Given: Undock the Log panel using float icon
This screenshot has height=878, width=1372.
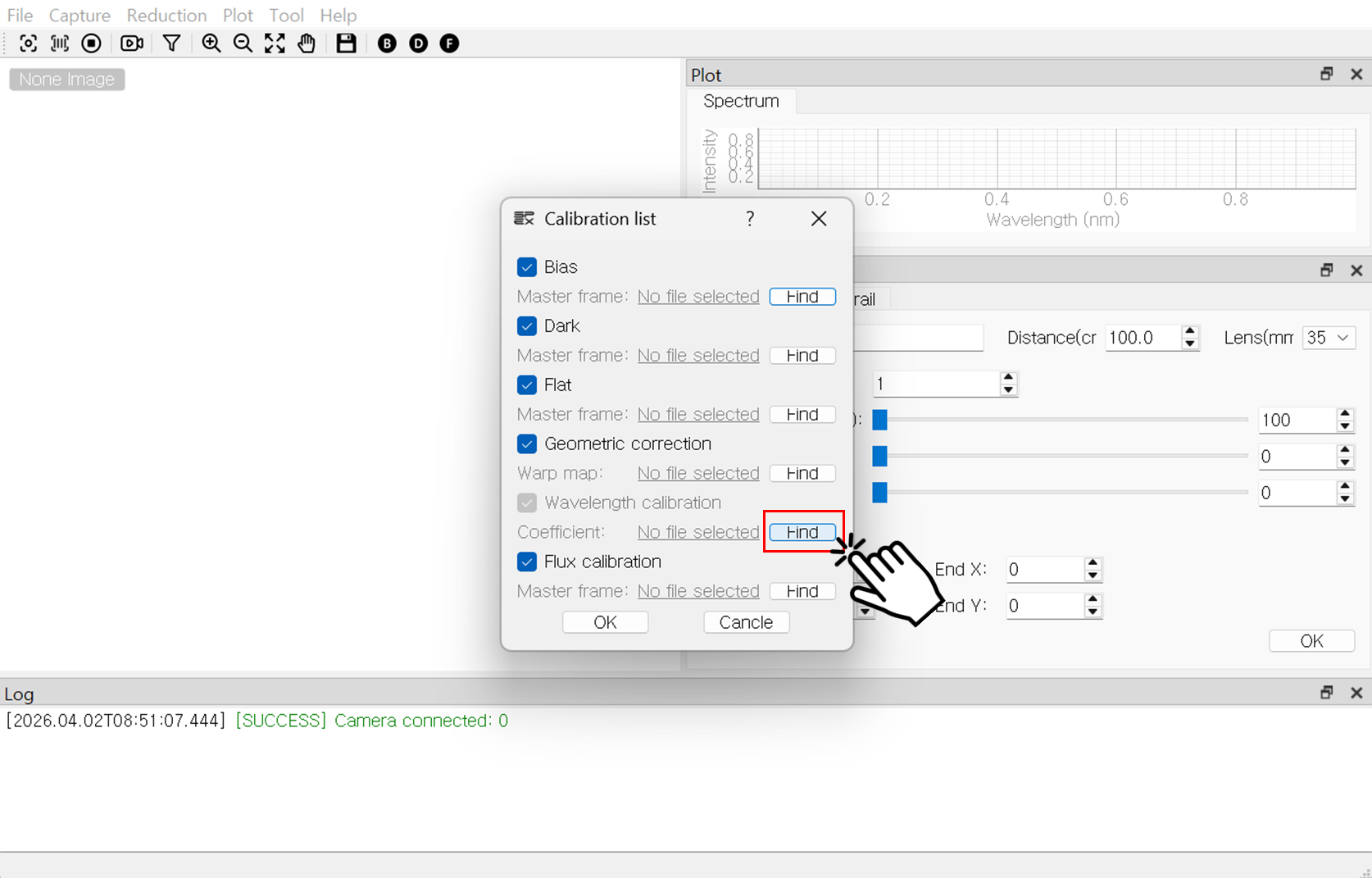Looking at the screenshot, I should (x=1326, y=693).
